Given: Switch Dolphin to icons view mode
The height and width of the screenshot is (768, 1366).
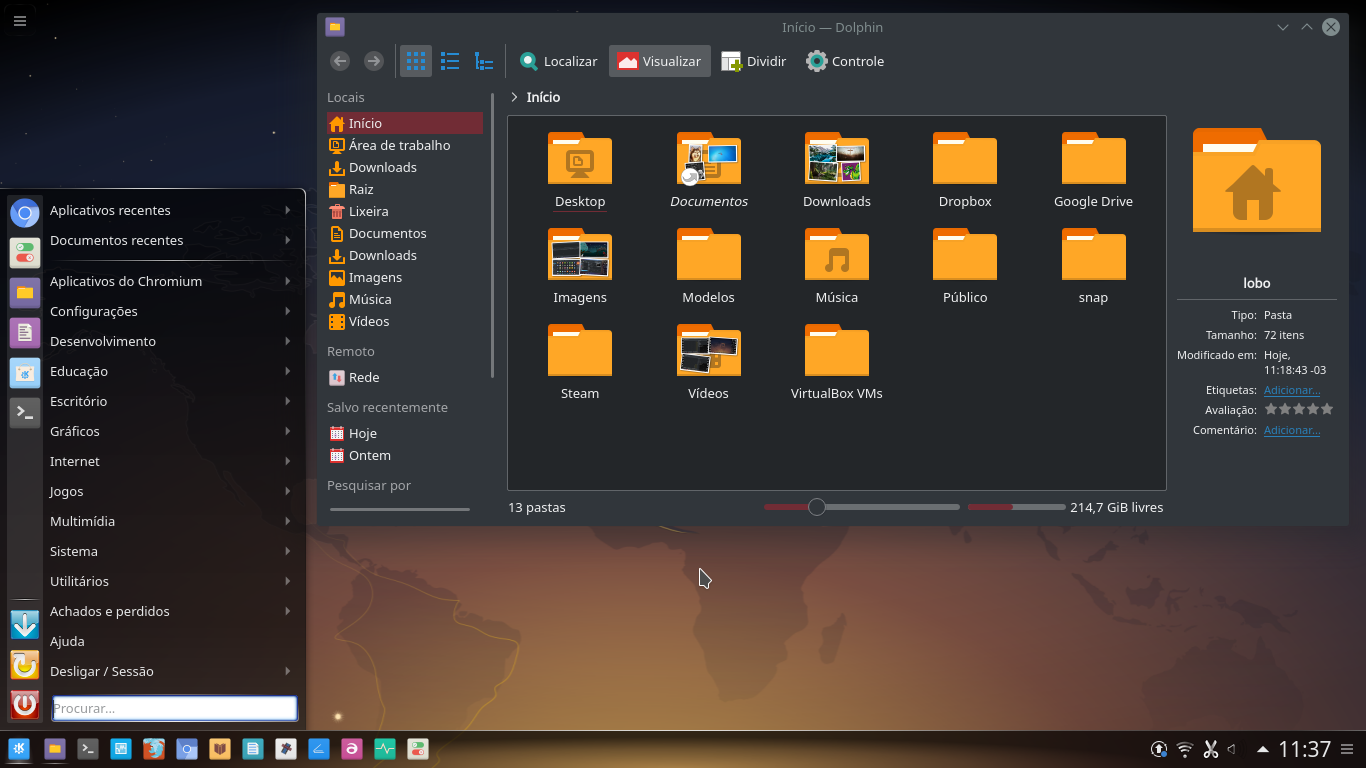Looking at the screenshot, I should click(x=416, y=61).
